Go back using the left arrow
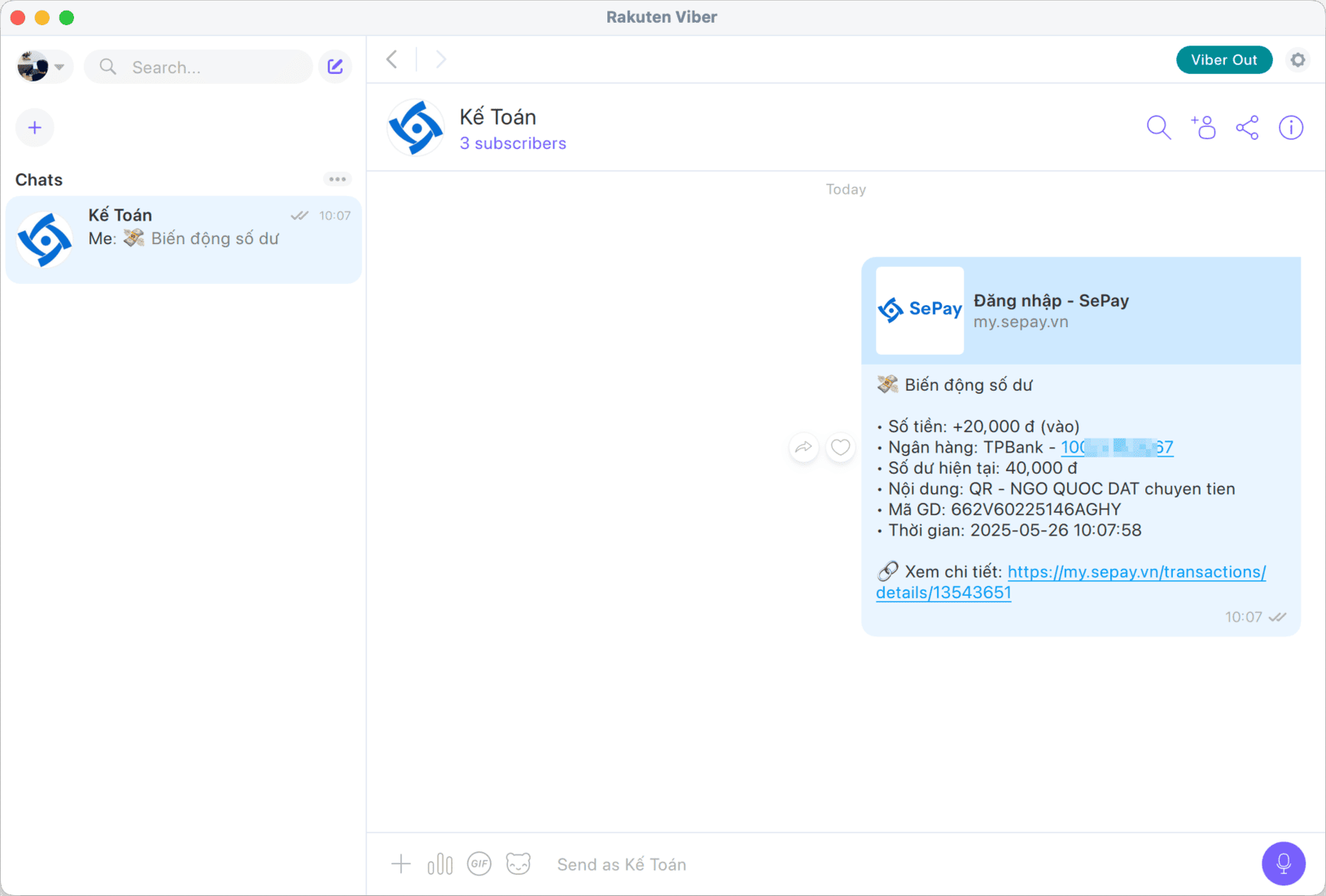1326x896 pixels. (392, 59)
